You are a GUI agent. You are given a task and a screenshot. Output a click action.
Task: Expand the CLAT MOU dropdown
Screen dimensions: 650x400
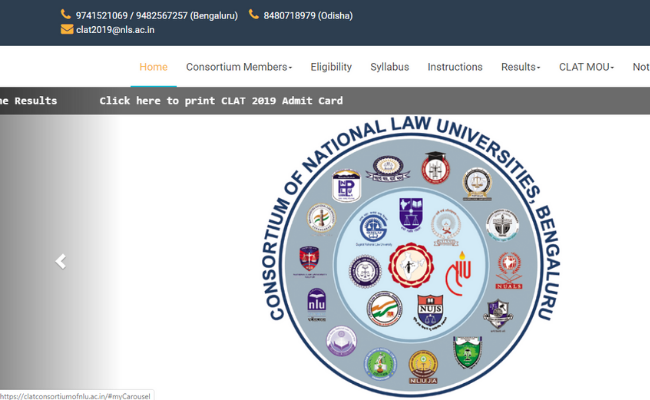(586, 67)
